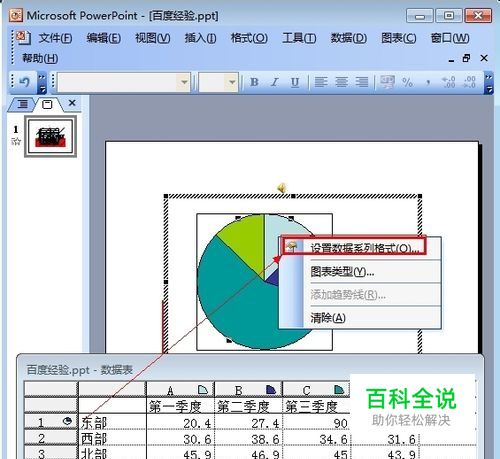Apply currency style icon

(x=387, y=82)
